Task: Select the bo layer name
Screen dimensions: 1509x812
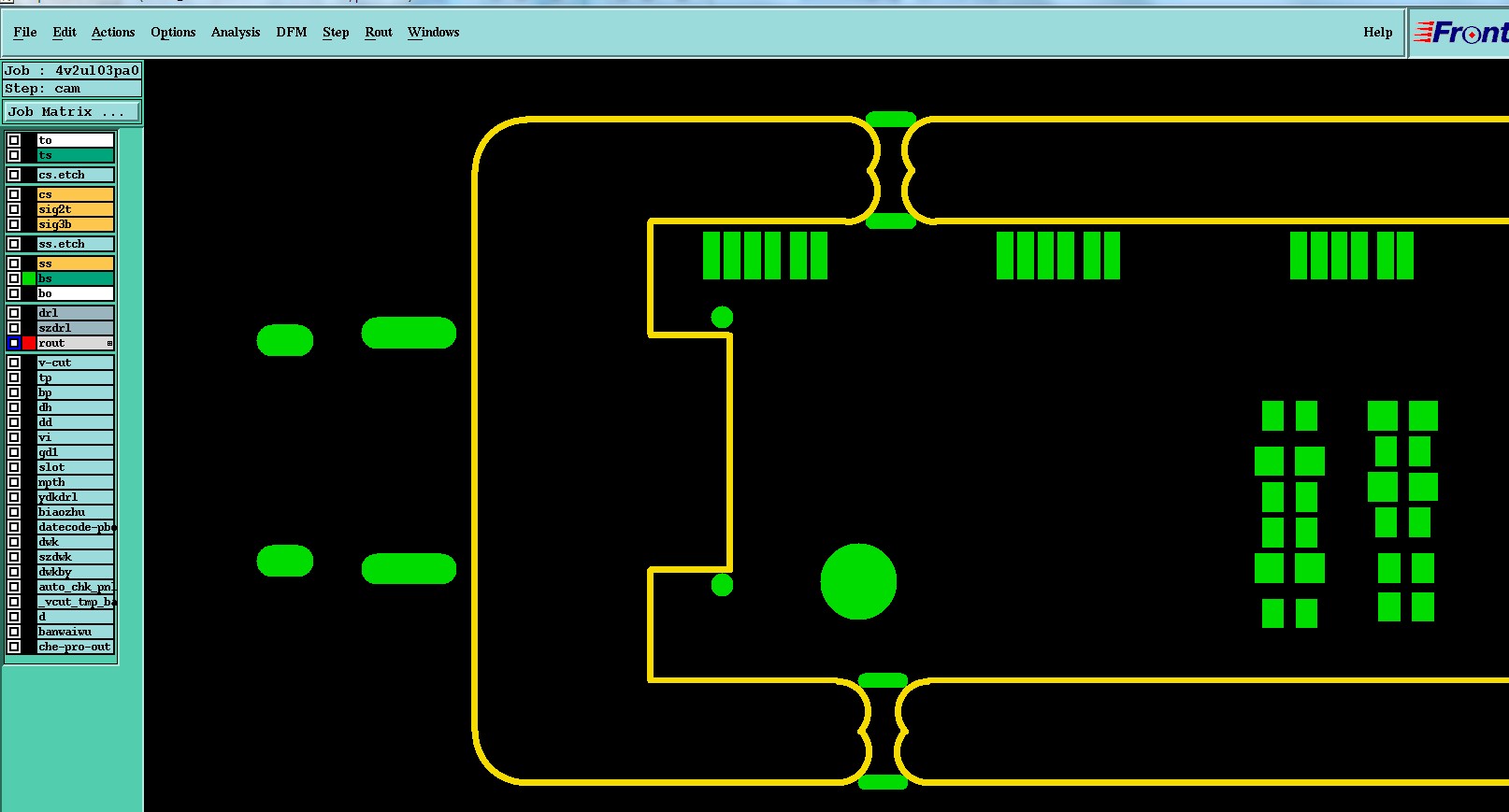Action: tap(76, 293)
